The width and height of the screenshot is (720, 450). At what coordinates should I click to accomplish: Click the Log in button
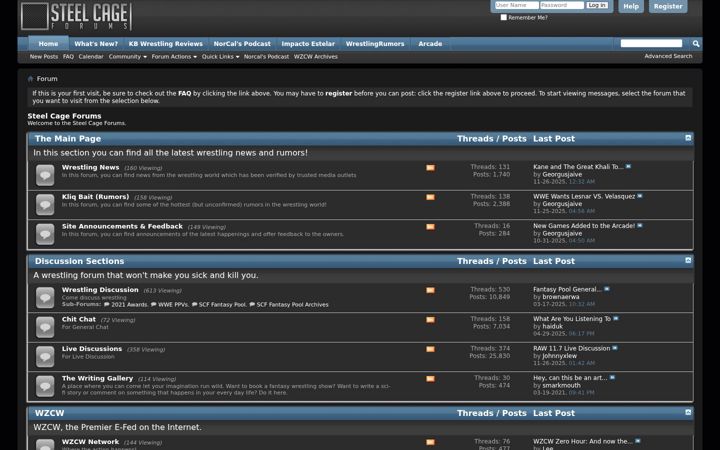pyautogui.click(x=597, y=5)
